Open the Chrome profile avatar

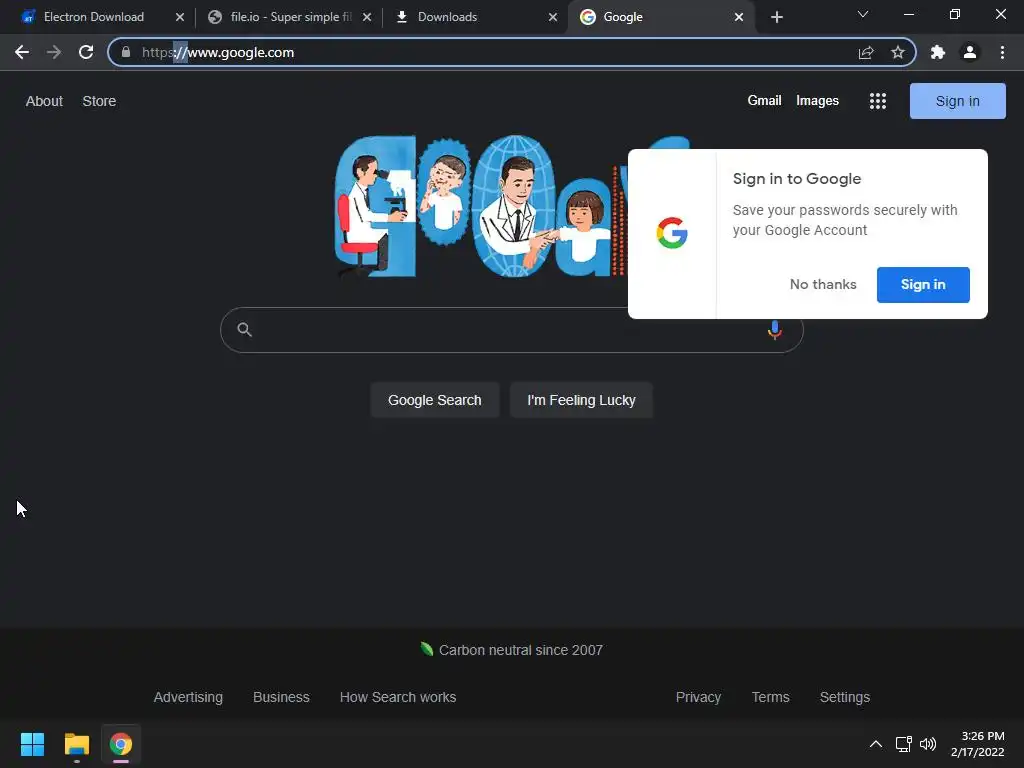(970, 52)
